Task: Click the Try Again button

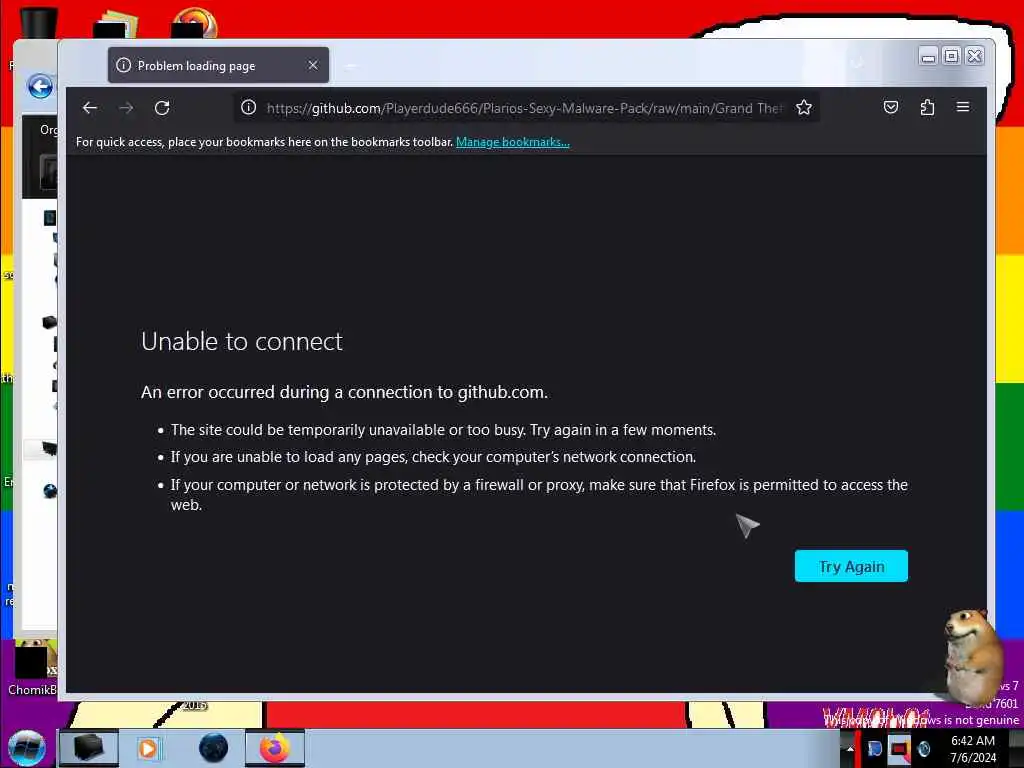Action: coord(851,566)
